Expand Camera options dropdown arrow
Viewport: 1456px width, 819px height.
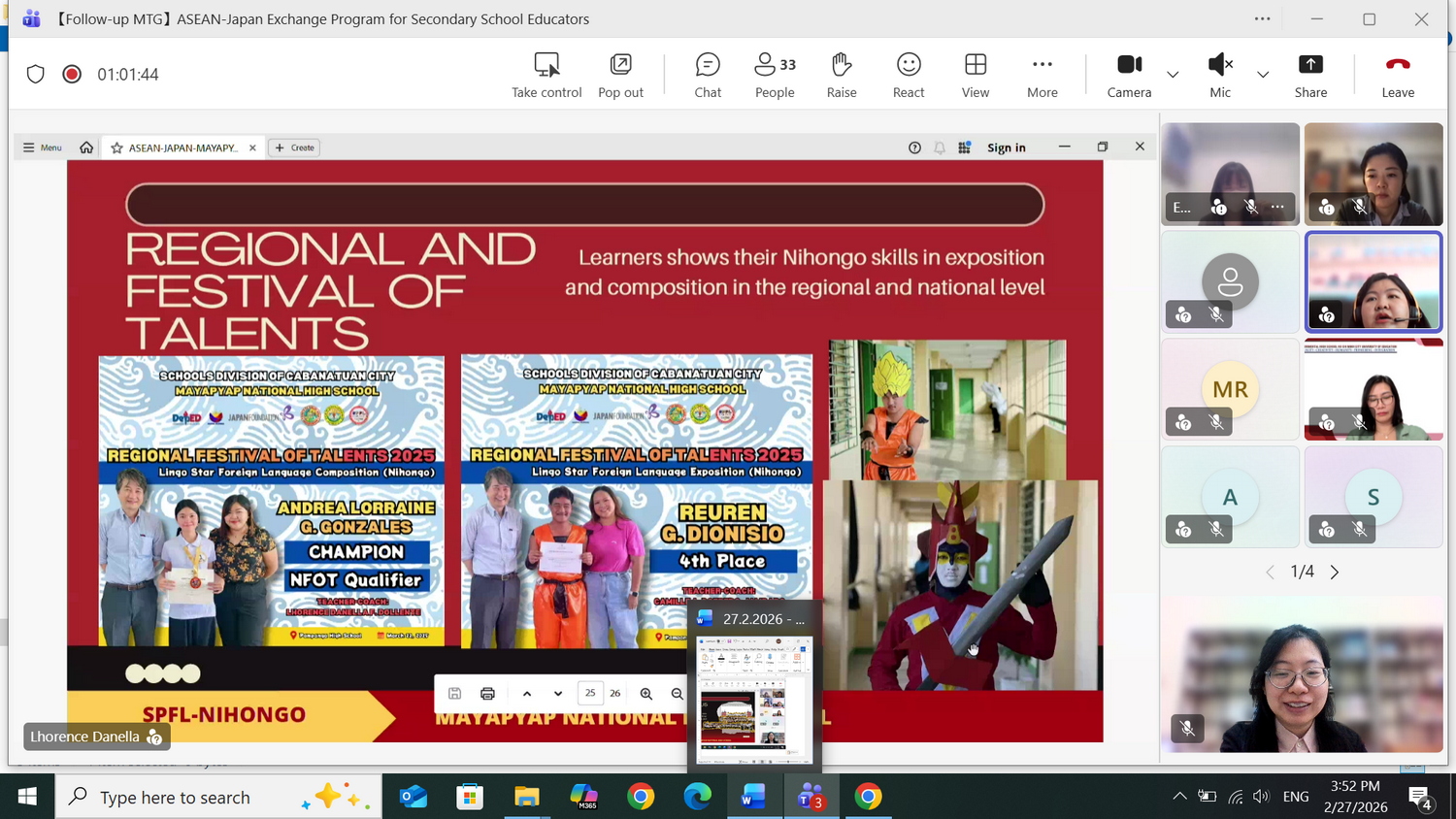[x=1173, y=75]
